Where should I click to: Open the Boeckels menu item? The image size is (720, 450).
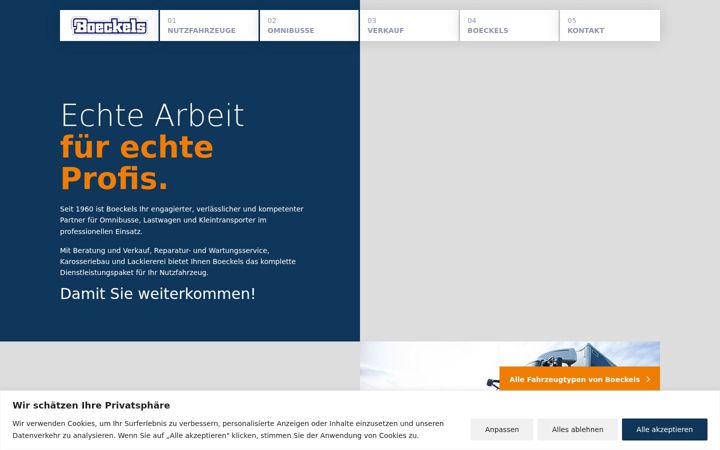509,26
